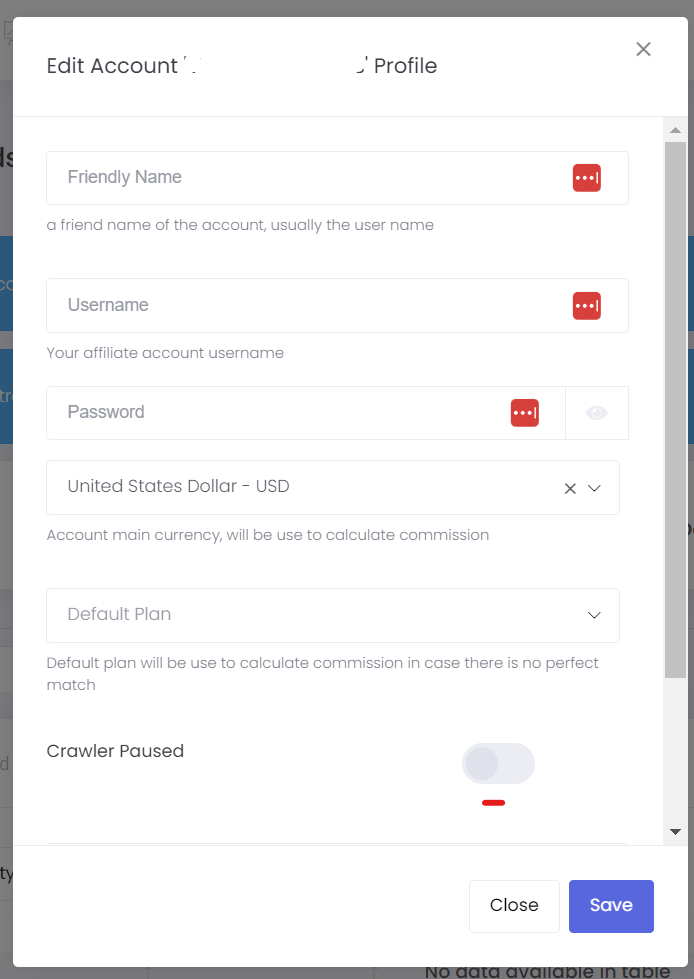The image size is (694, 979).
Task: Clear the United States Dollar currency selection
Action: point(570,488)
